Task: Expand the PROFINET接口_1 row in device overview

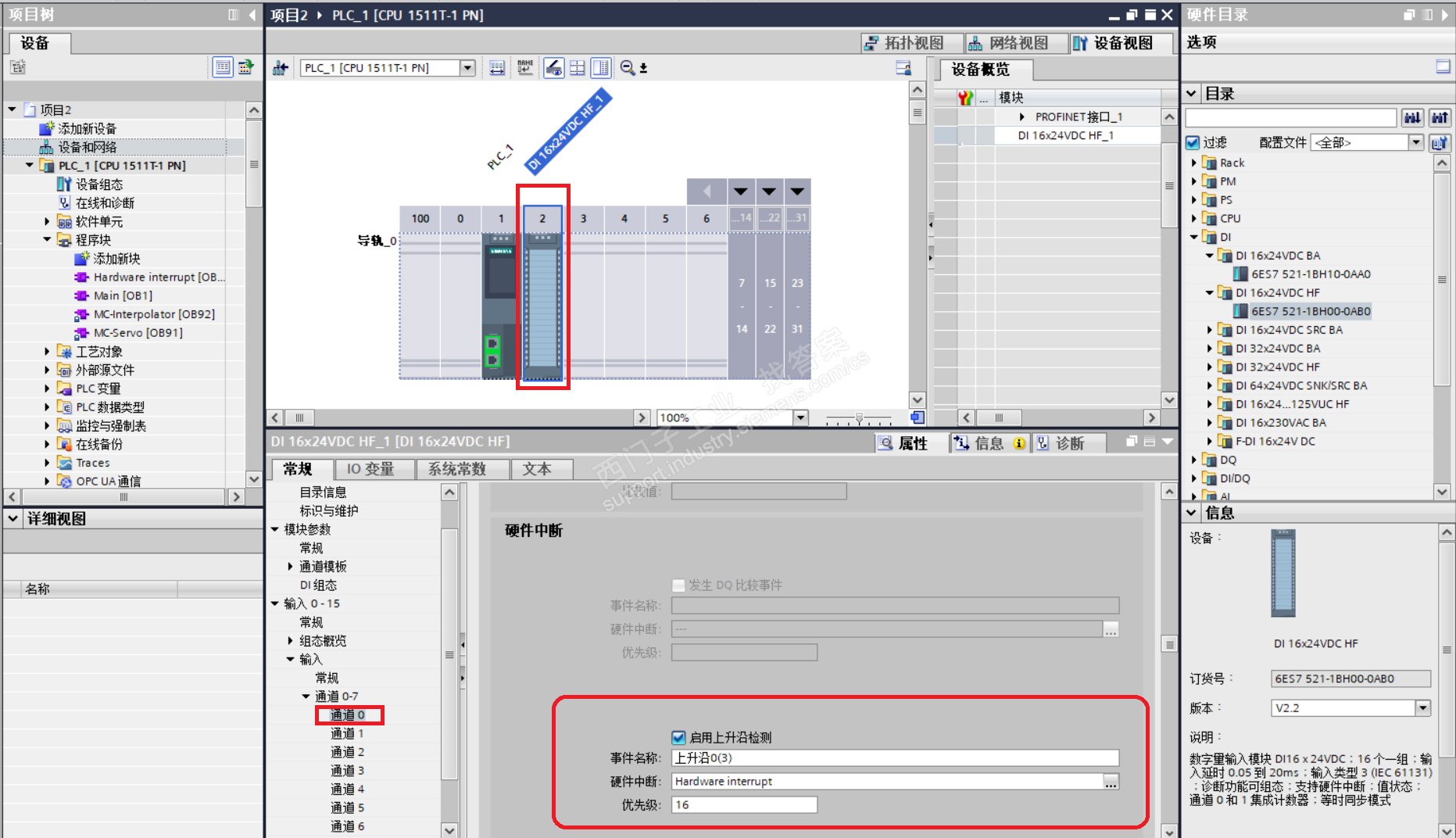Action: point(1022,116)
